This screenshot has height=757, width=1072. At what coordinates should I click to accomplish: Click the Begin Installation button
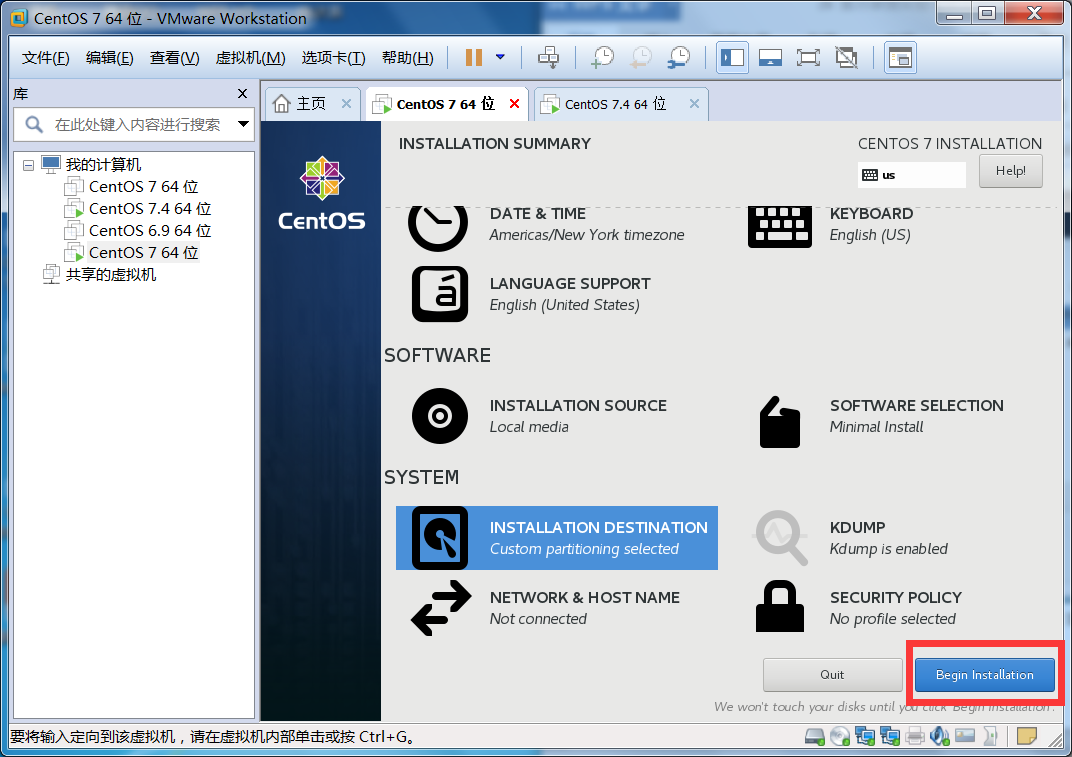click(x=984, y=675)
